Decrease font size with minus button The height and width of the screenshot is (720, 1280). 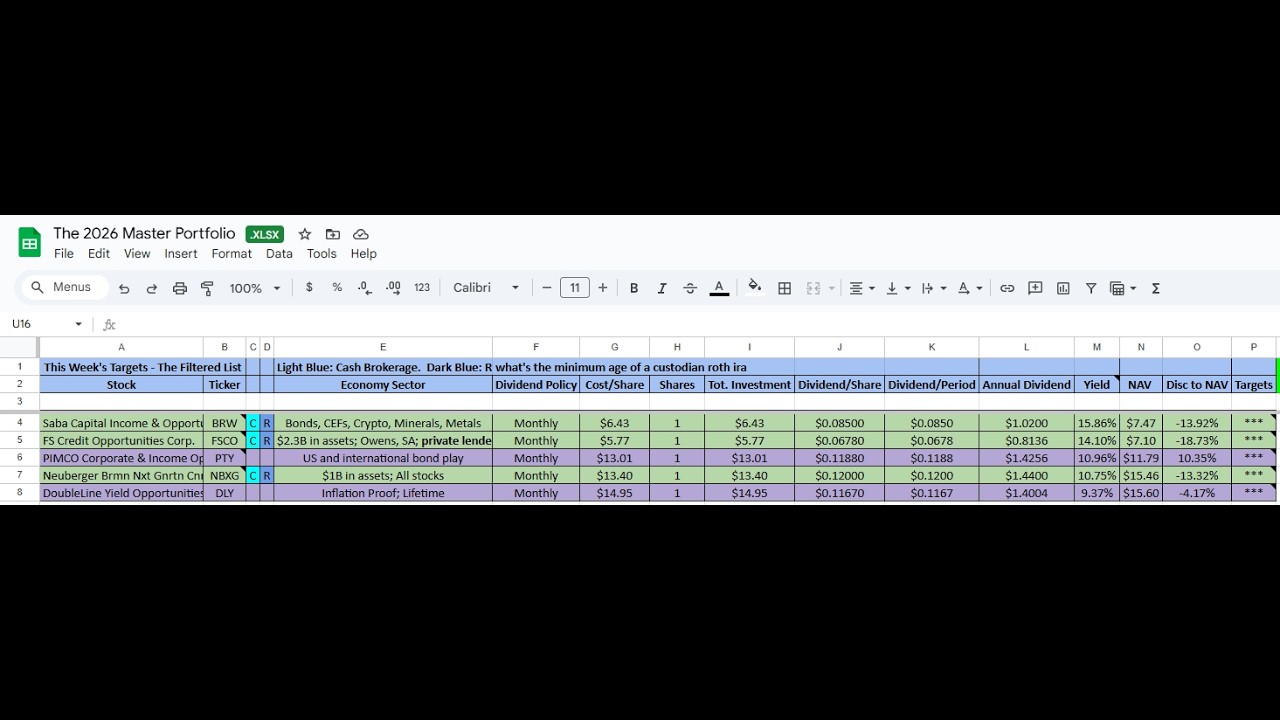coord(547,288)
